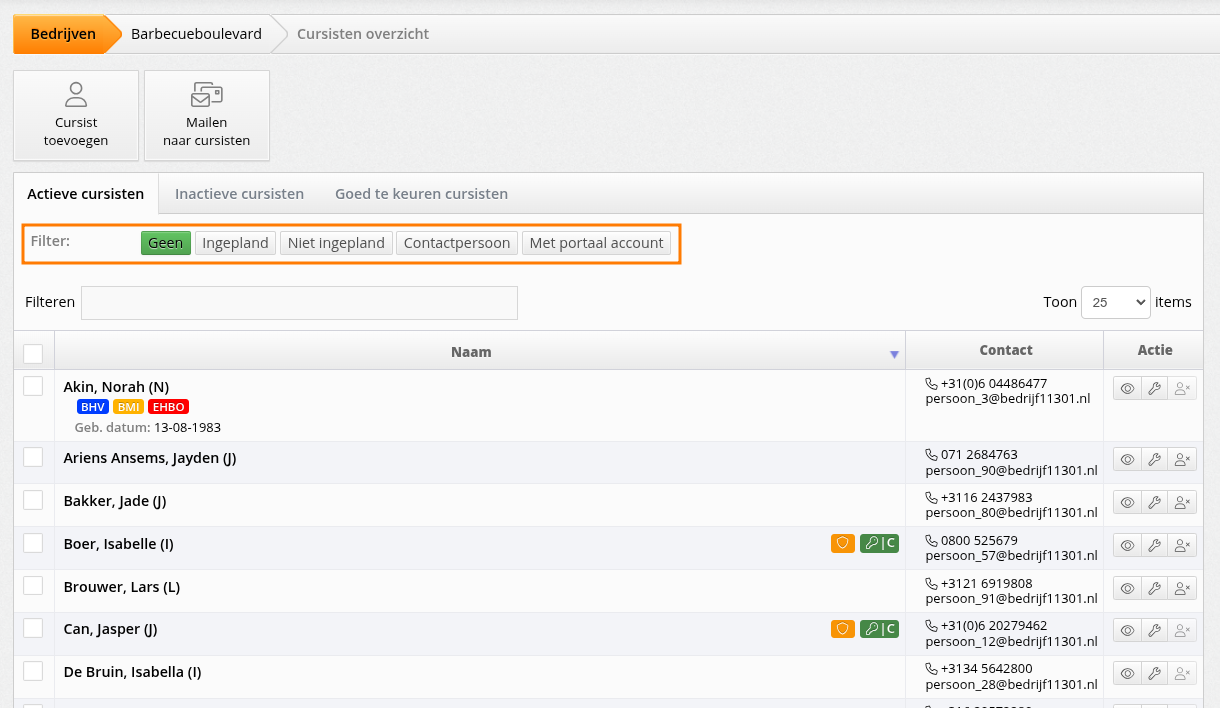This screenshot has height=708, width=1220.
Task: Remove Bakker, Jade with user-x icon
Action: click(1182, 503)
